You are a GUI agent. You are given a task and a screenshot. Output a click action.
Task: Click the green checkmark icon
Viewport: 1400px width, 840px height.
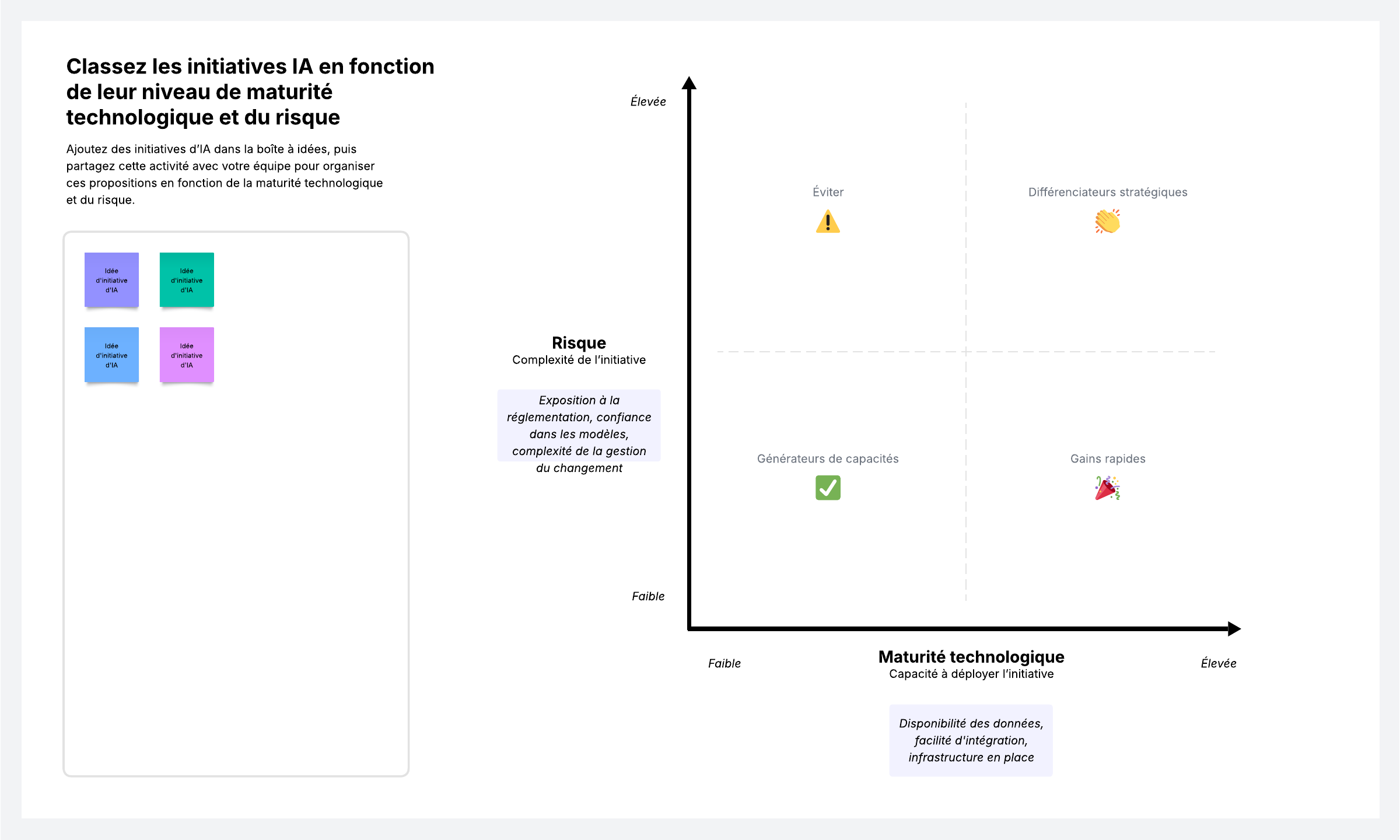[828, 488]
